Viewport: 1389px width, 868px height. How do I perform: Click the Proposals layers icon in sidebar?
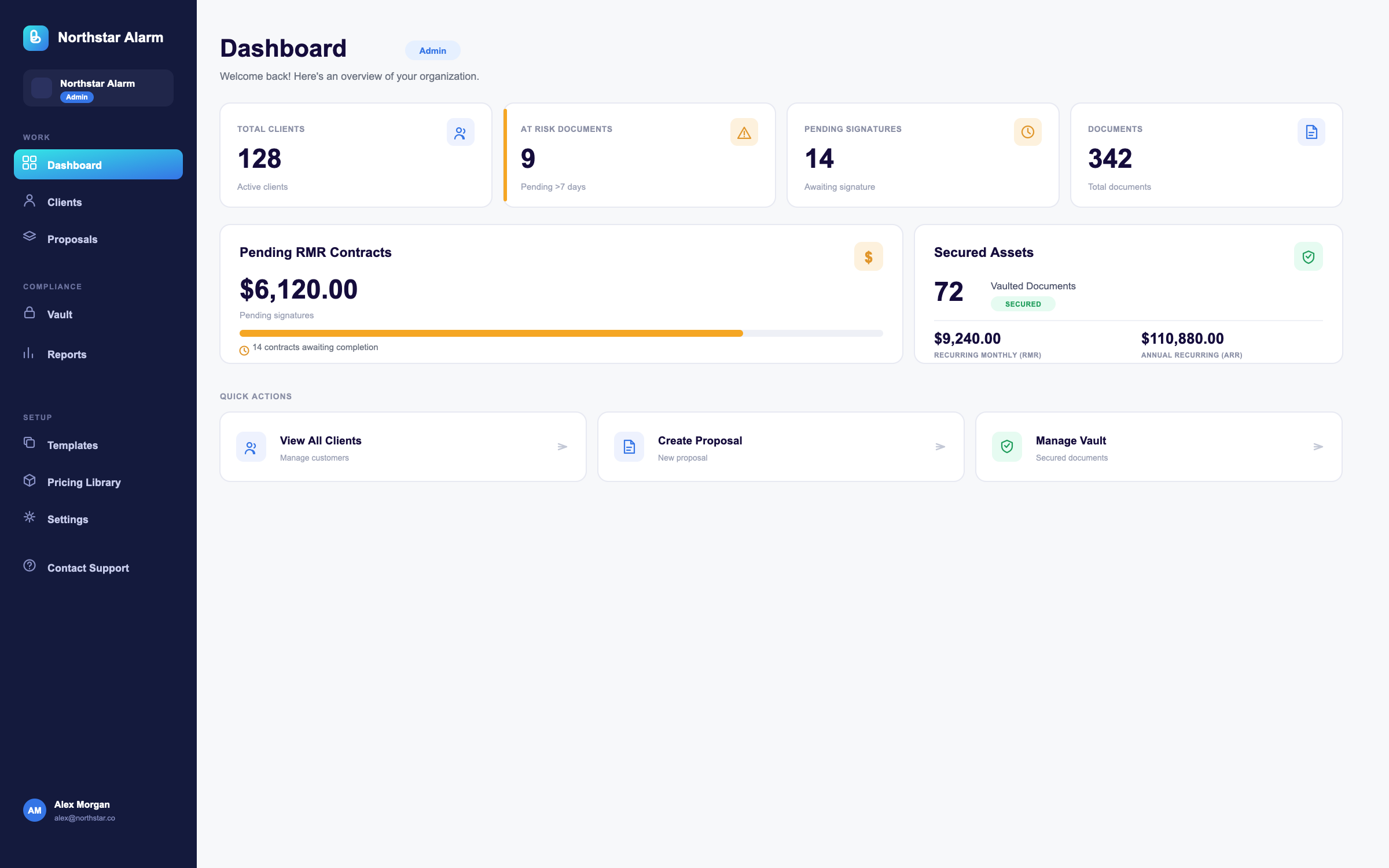[x=30, y=236]
